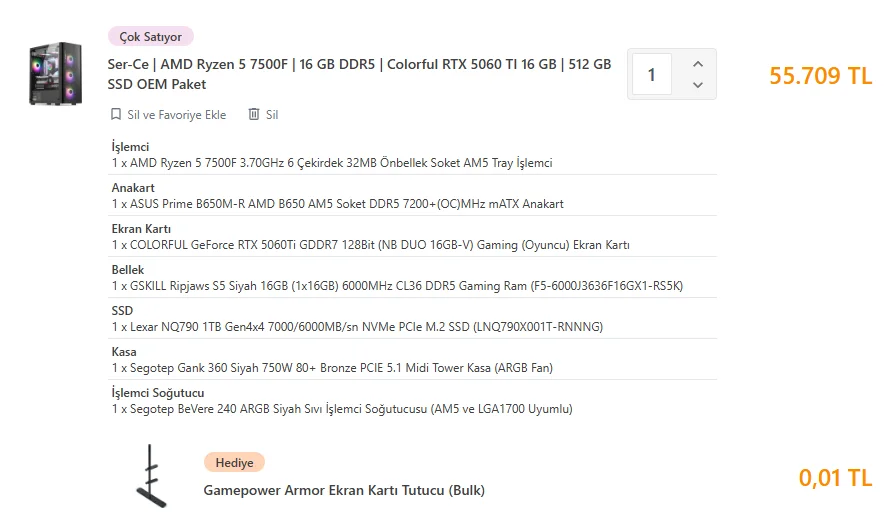Click the Lexar NQ790 1TB SSD line
This screenshot has height=528, width=896.
tap(357, 327)
